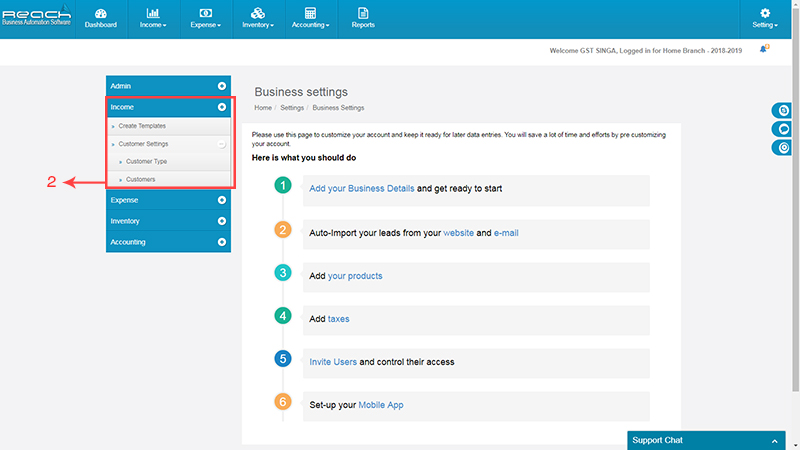The height and width of the screenshot is (450, 800).
Task: Click the orange step 6 circle icon
Action: (283, 402)
